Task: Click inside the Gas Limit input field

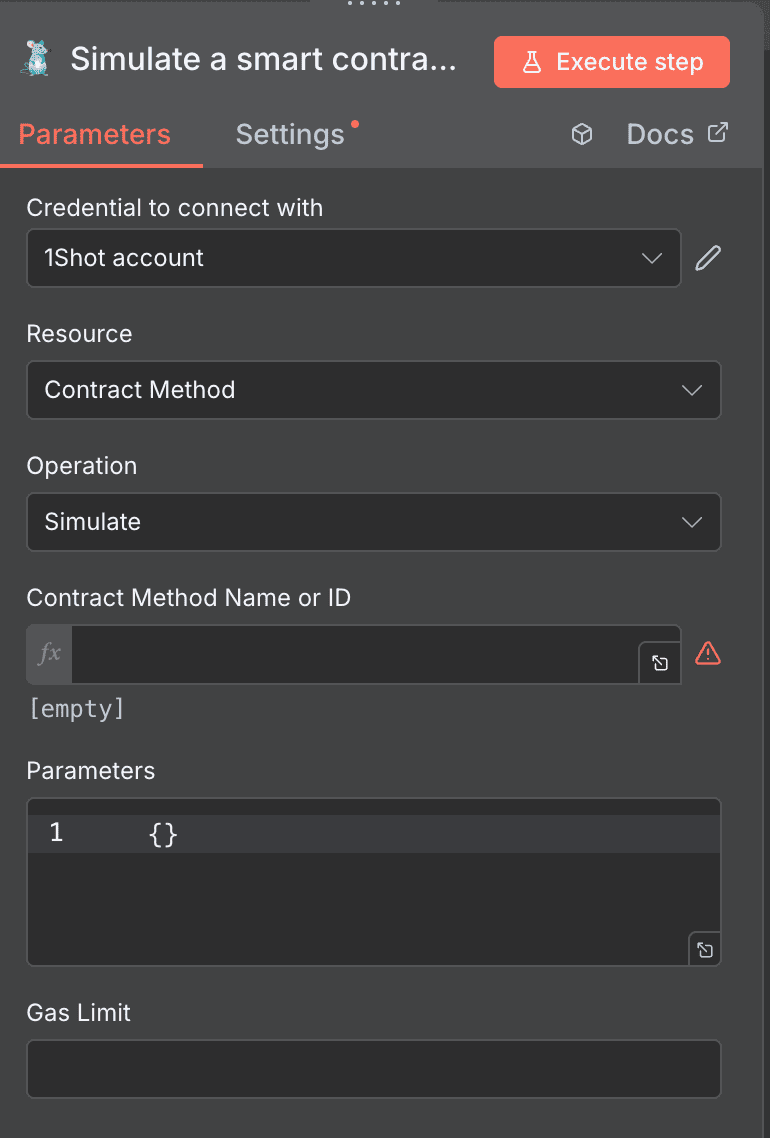Action: pyautogui.click(x=373, y=1069)
